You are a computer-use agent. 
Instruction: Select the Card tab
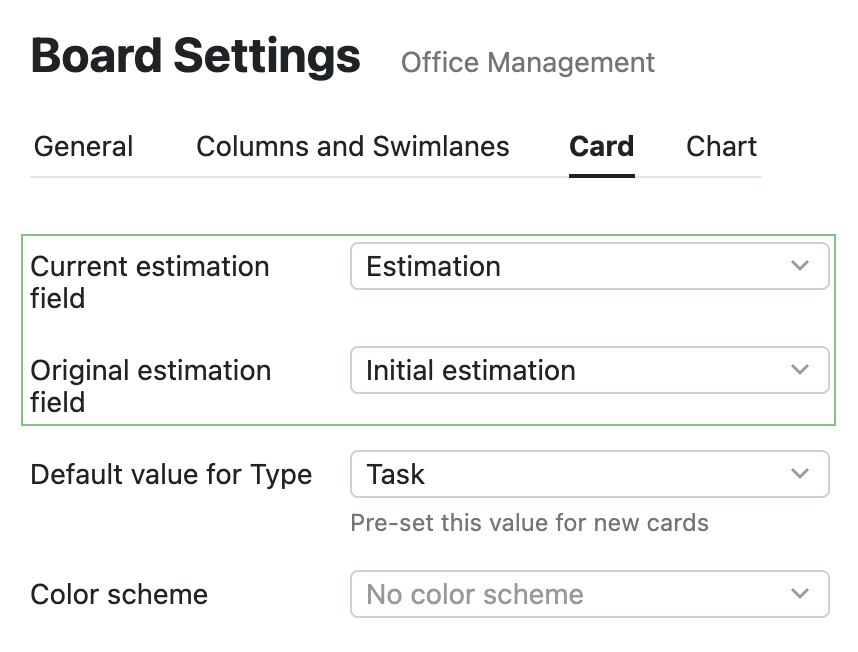click(x=601, y=146)
